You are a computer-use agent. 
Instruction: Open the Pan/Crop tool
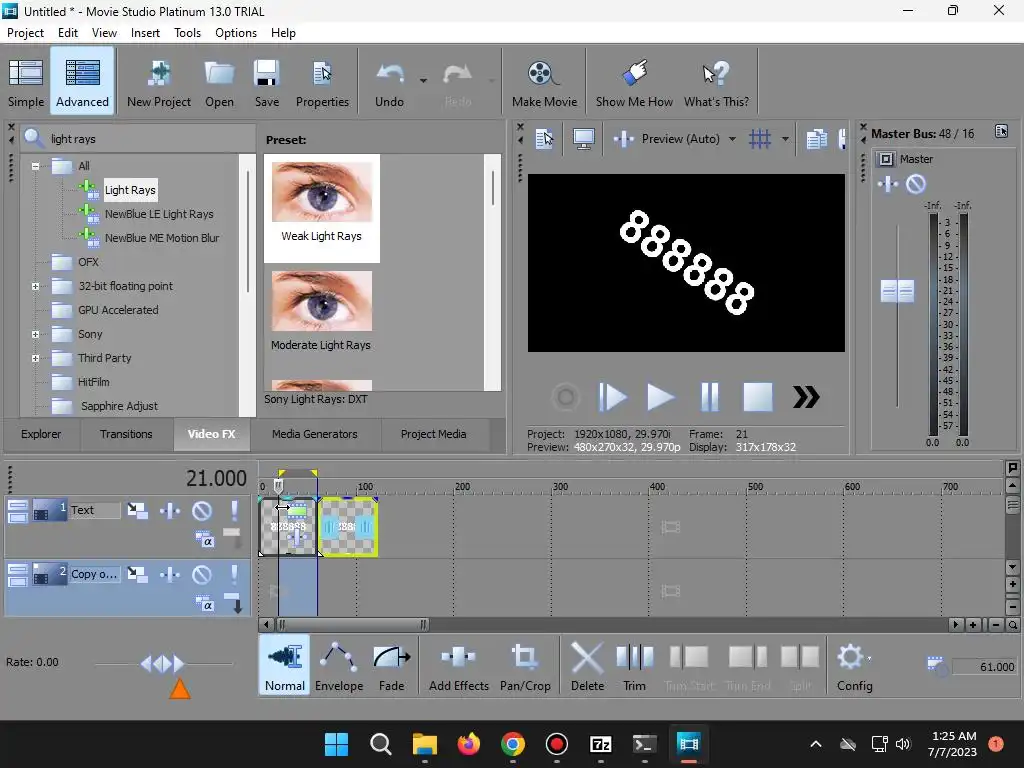[525, 665]
